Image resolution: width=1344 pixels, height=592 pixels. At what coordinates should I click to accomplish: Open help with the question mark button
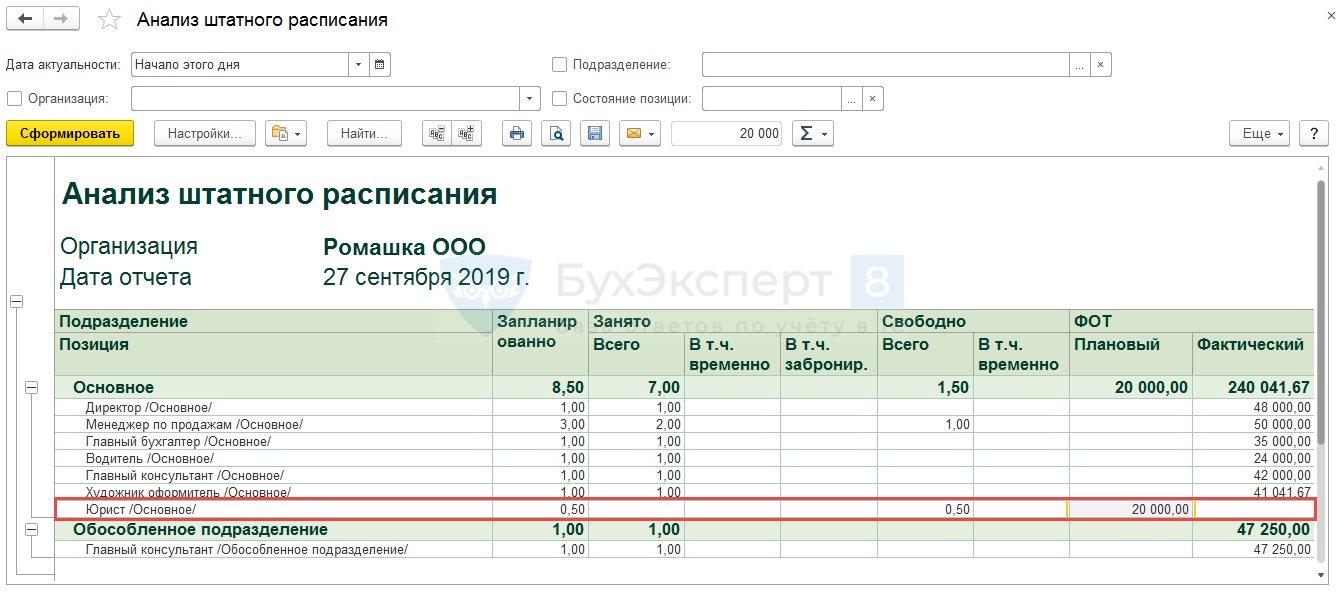click(x=1312, y=134)
